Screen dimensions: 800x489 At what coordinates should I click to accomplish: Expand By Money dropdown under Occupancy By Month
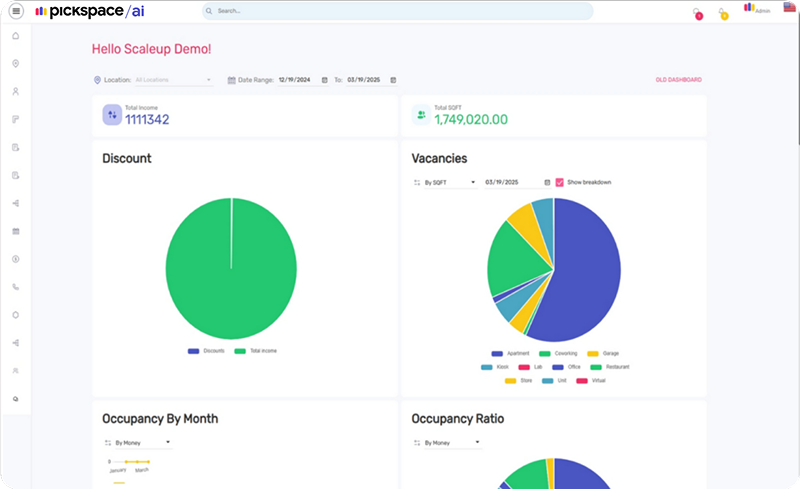point(143,443)
